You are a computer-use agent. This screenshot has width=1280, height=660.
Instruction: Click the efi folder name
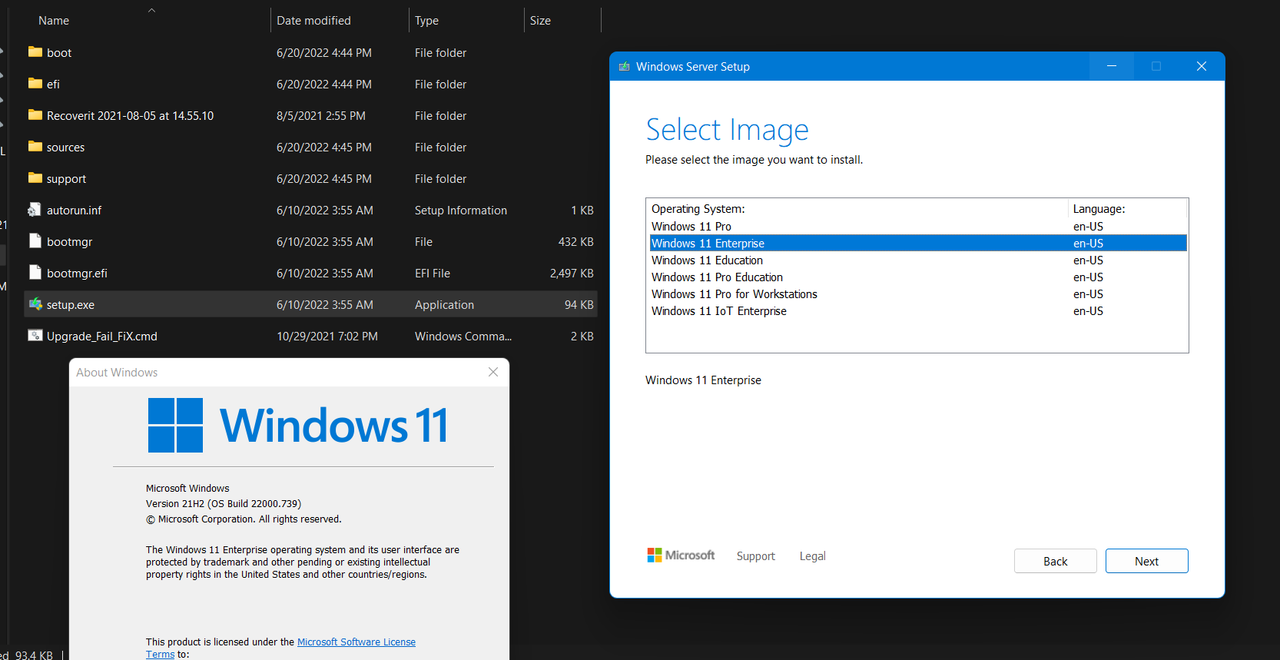coord(53,84)
